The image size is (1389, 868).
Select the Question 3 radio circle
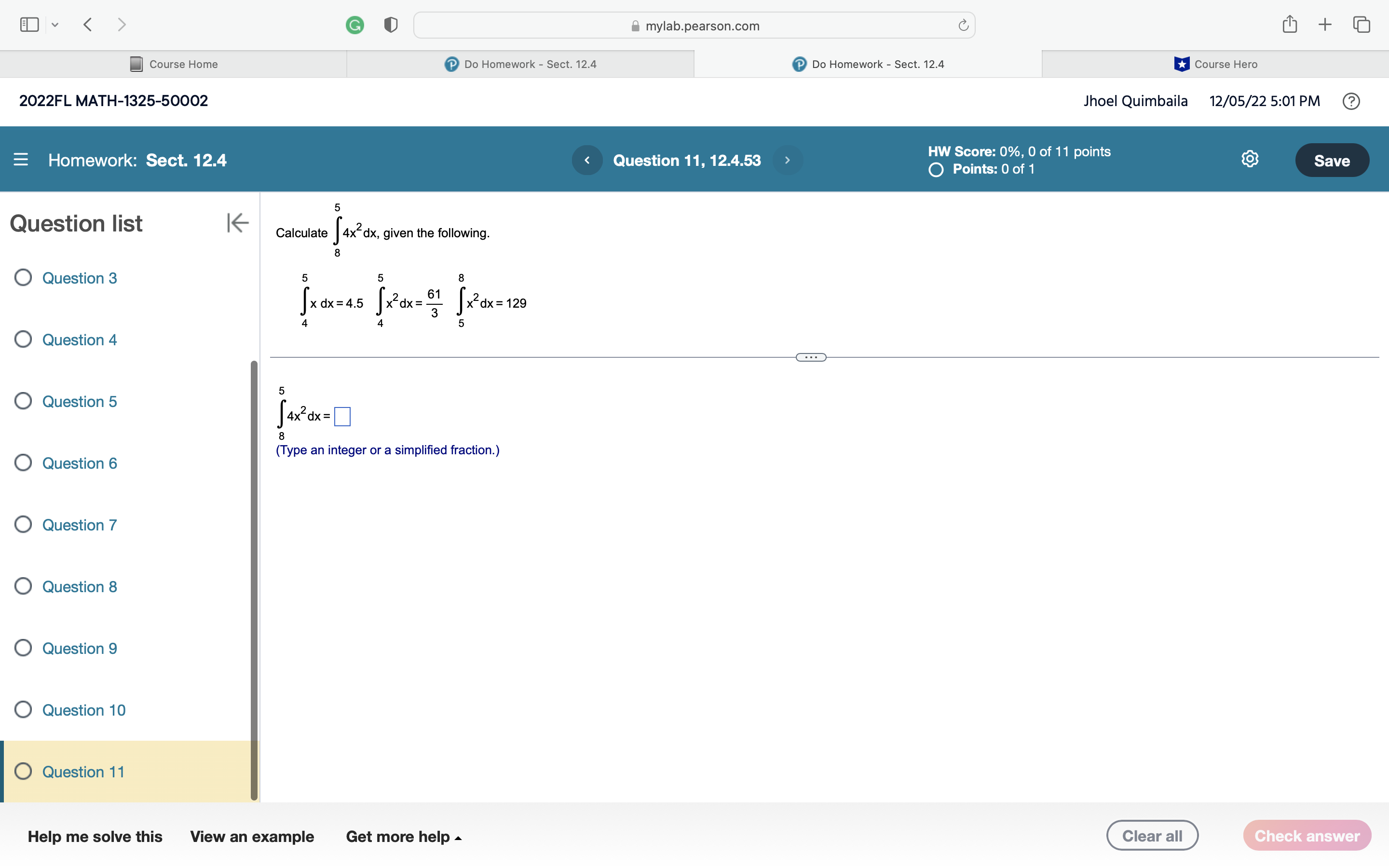[23, 278]
